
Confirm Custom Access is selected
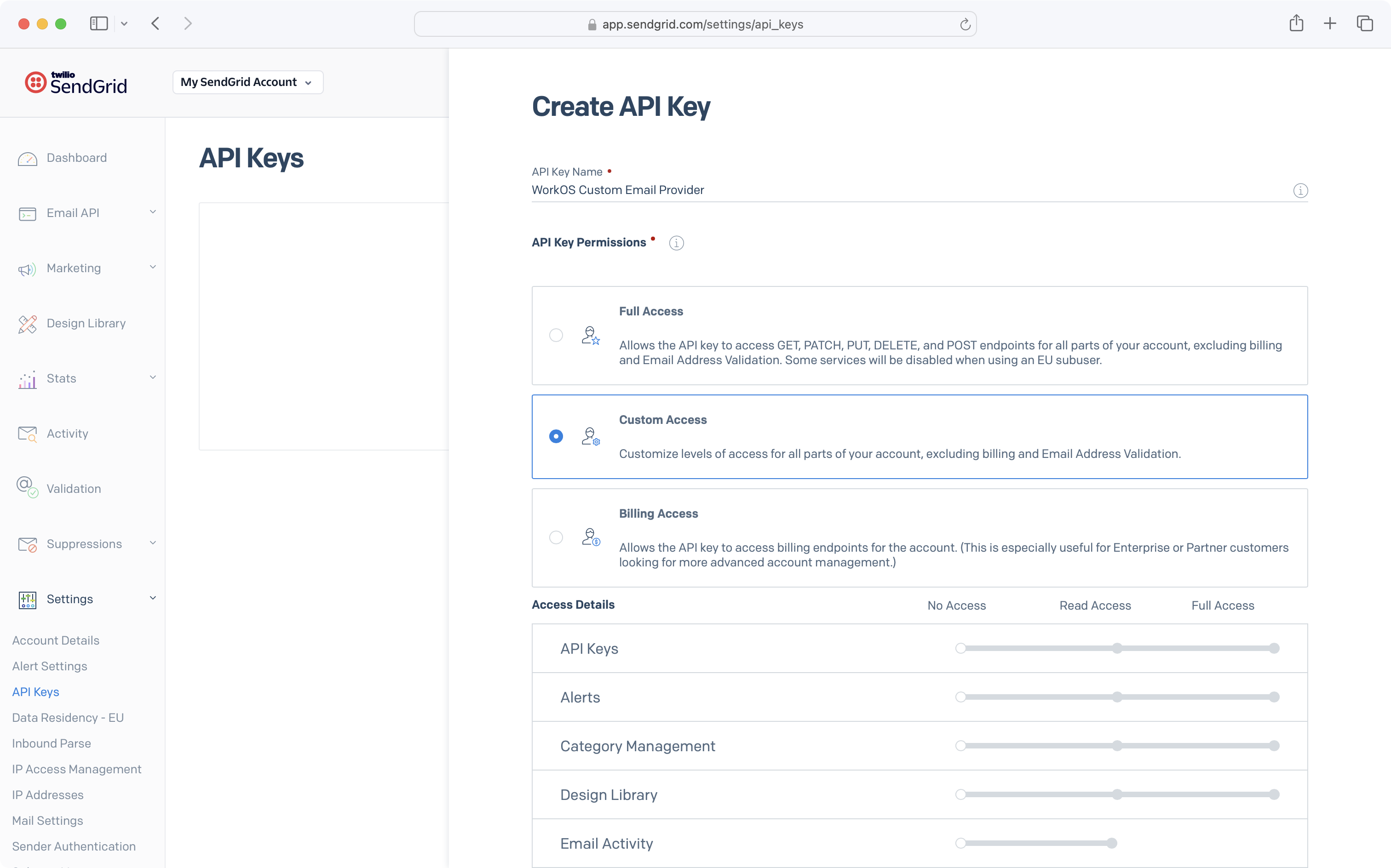(556, 436)
